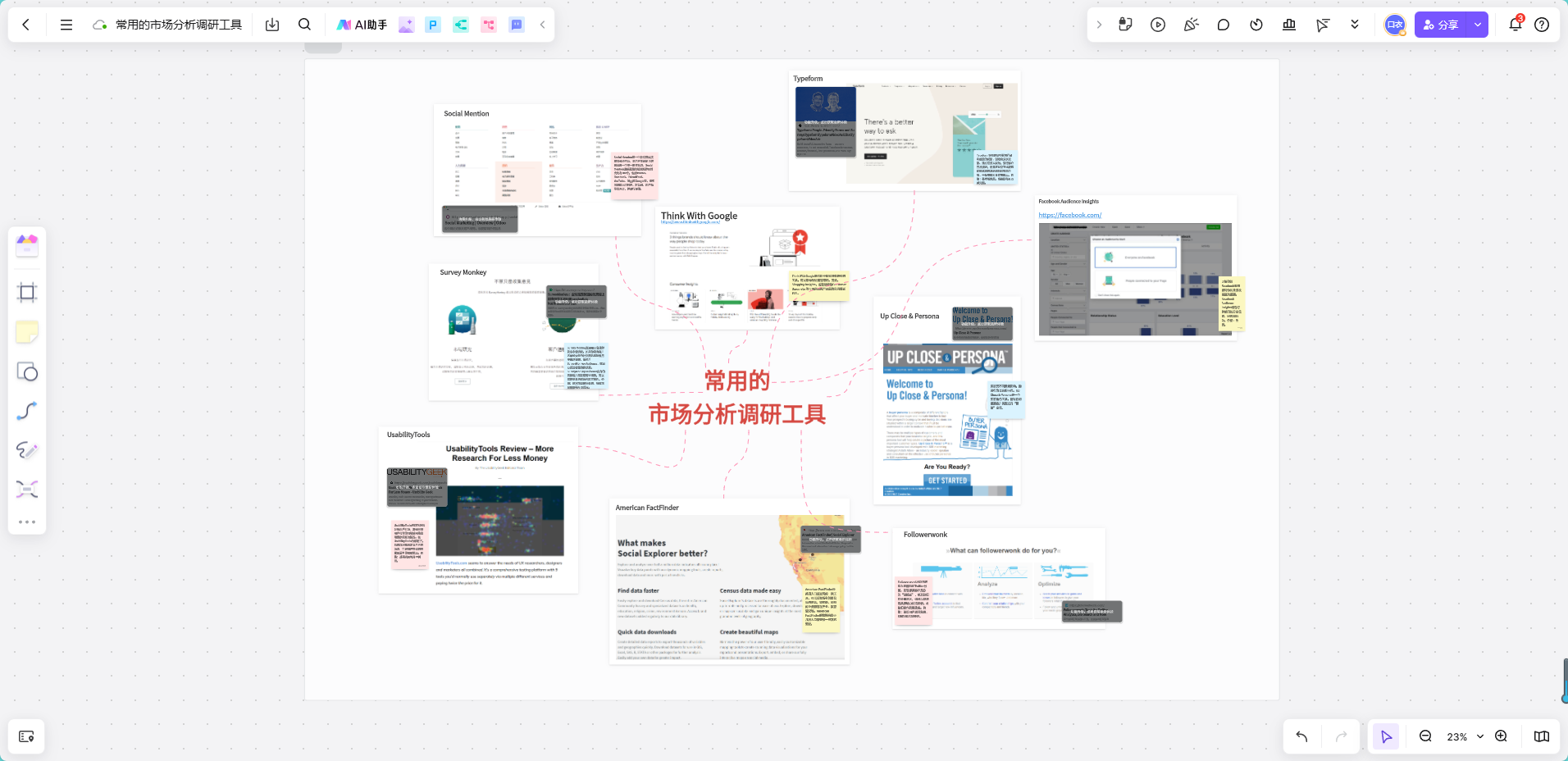
Task: Open the page list panel icon
Action: 26,736
